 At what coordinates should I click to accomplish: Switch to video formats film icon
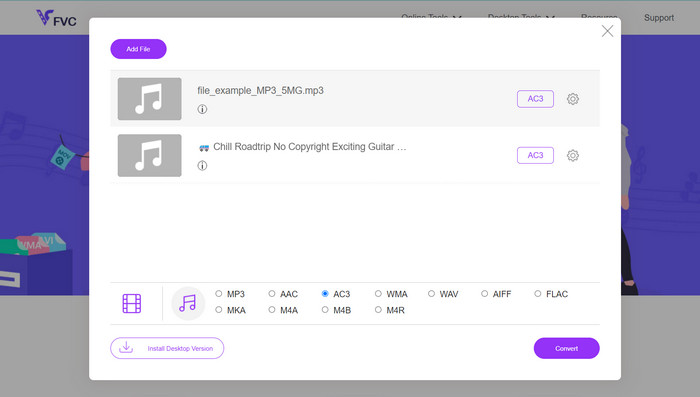tap(132, 303)
